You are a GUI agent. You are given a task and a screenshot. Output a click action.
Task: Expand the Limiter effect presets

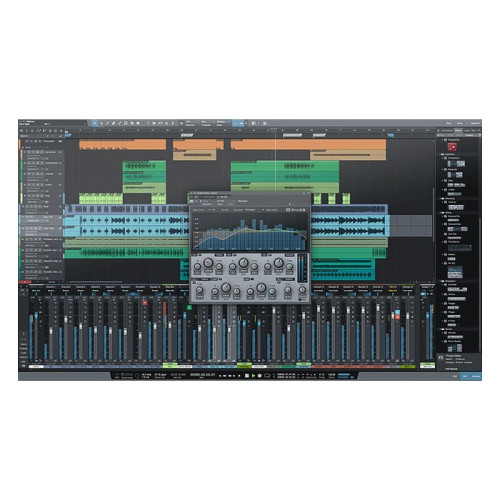(442, 190)
